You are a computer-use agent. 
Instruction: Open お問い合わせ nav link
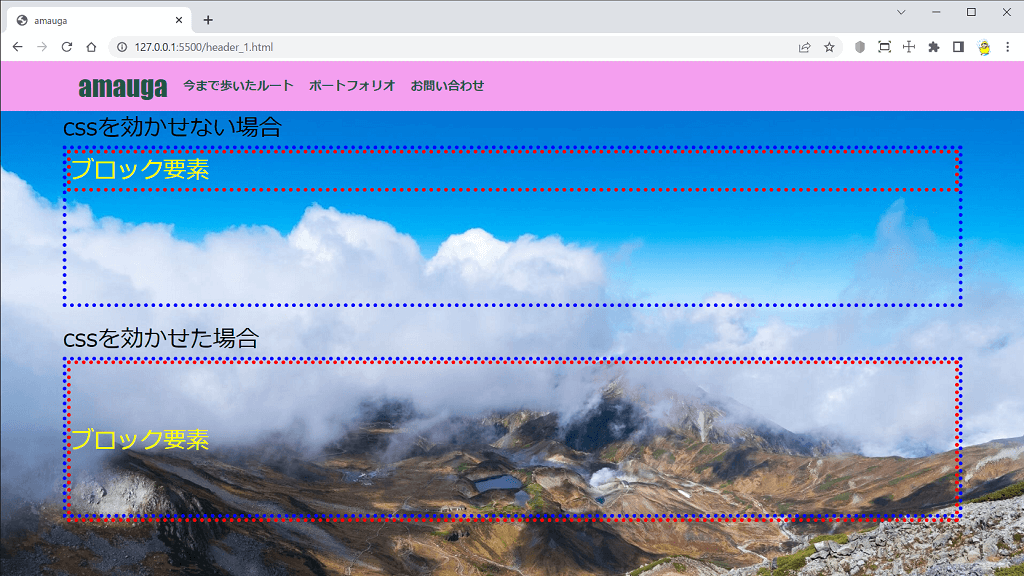447,86
